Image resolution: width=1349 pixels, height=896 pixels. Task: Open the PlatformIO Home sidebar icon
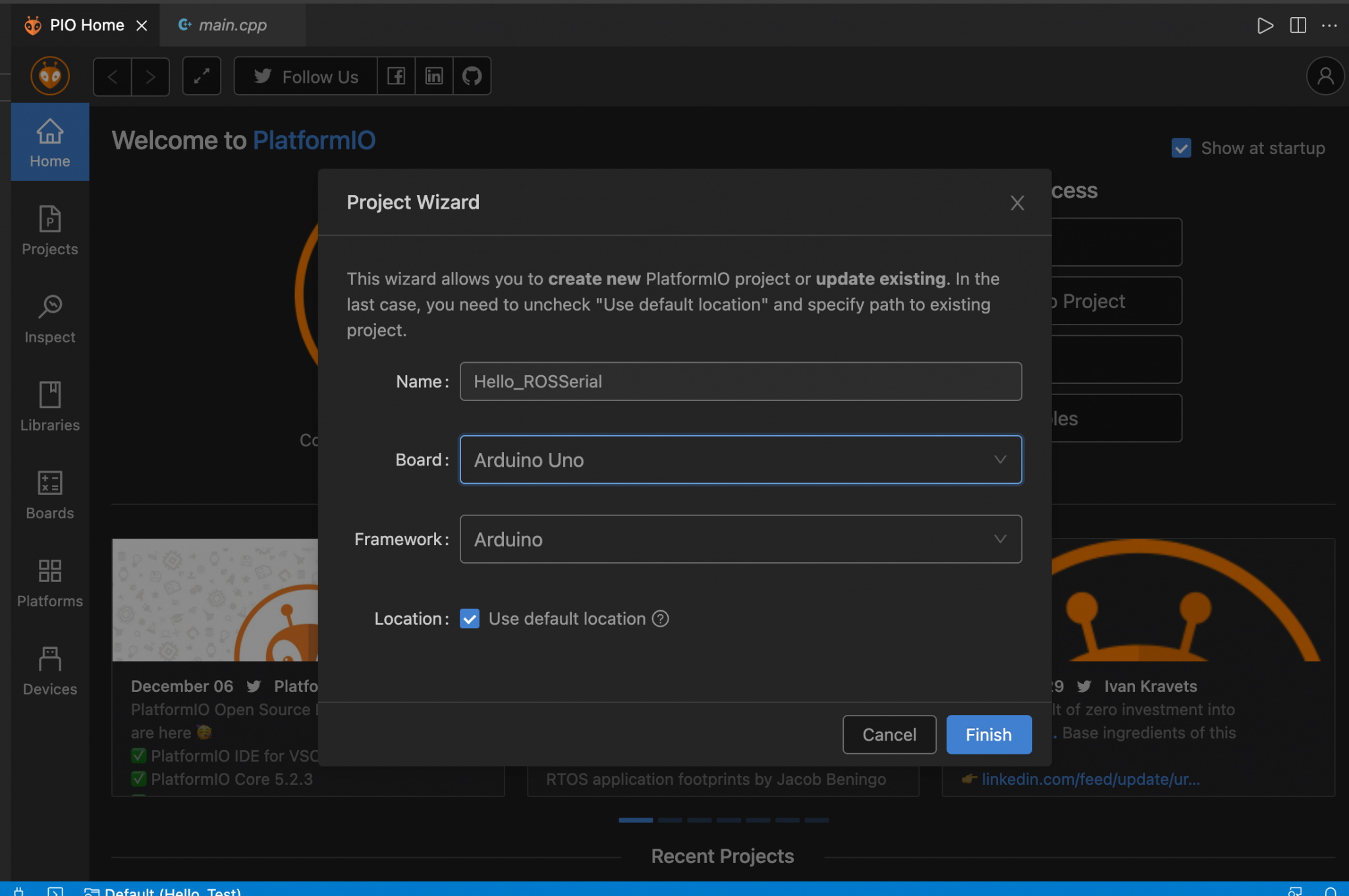(x=49, y=142)
